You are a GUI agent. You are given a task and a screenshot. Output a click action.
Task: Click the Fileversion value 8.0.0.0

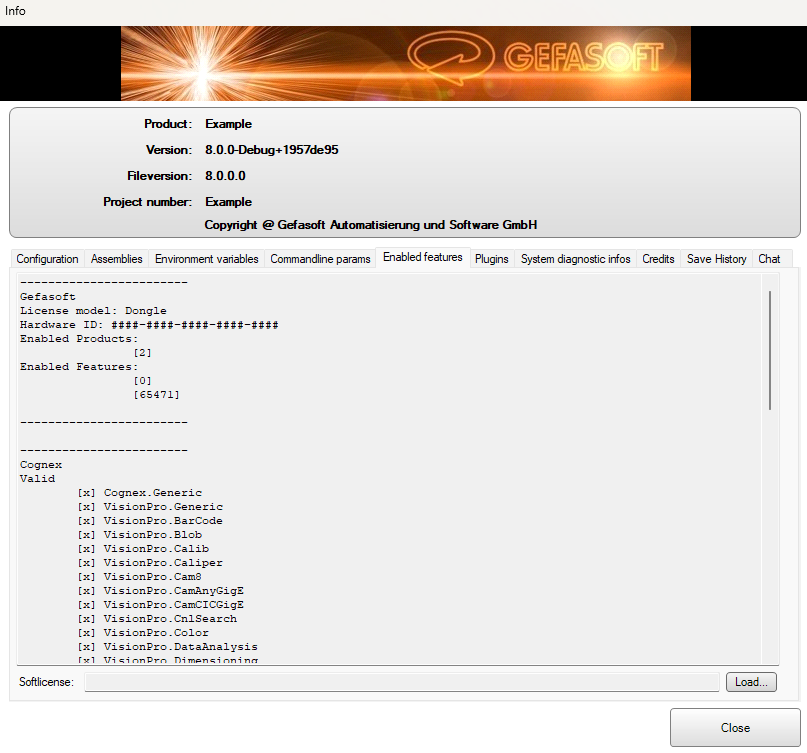point(225,176)
